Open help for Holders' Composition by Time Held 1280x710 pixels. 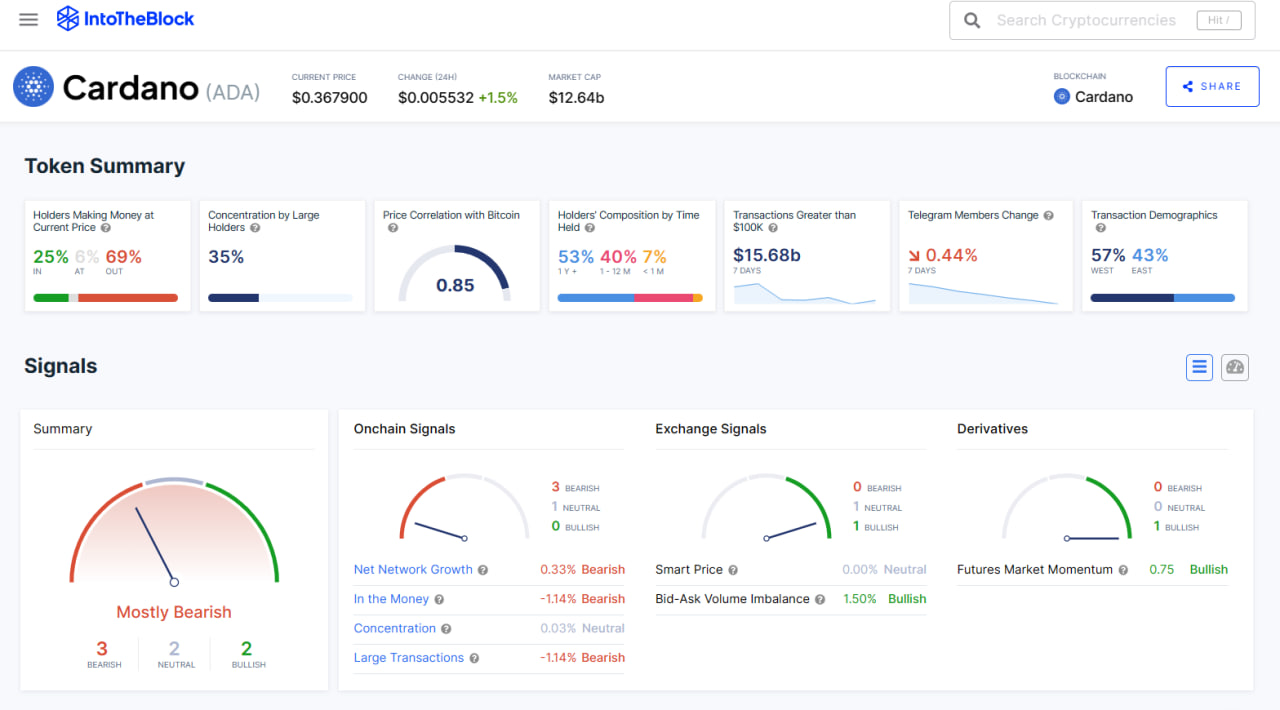click(590, 228)
